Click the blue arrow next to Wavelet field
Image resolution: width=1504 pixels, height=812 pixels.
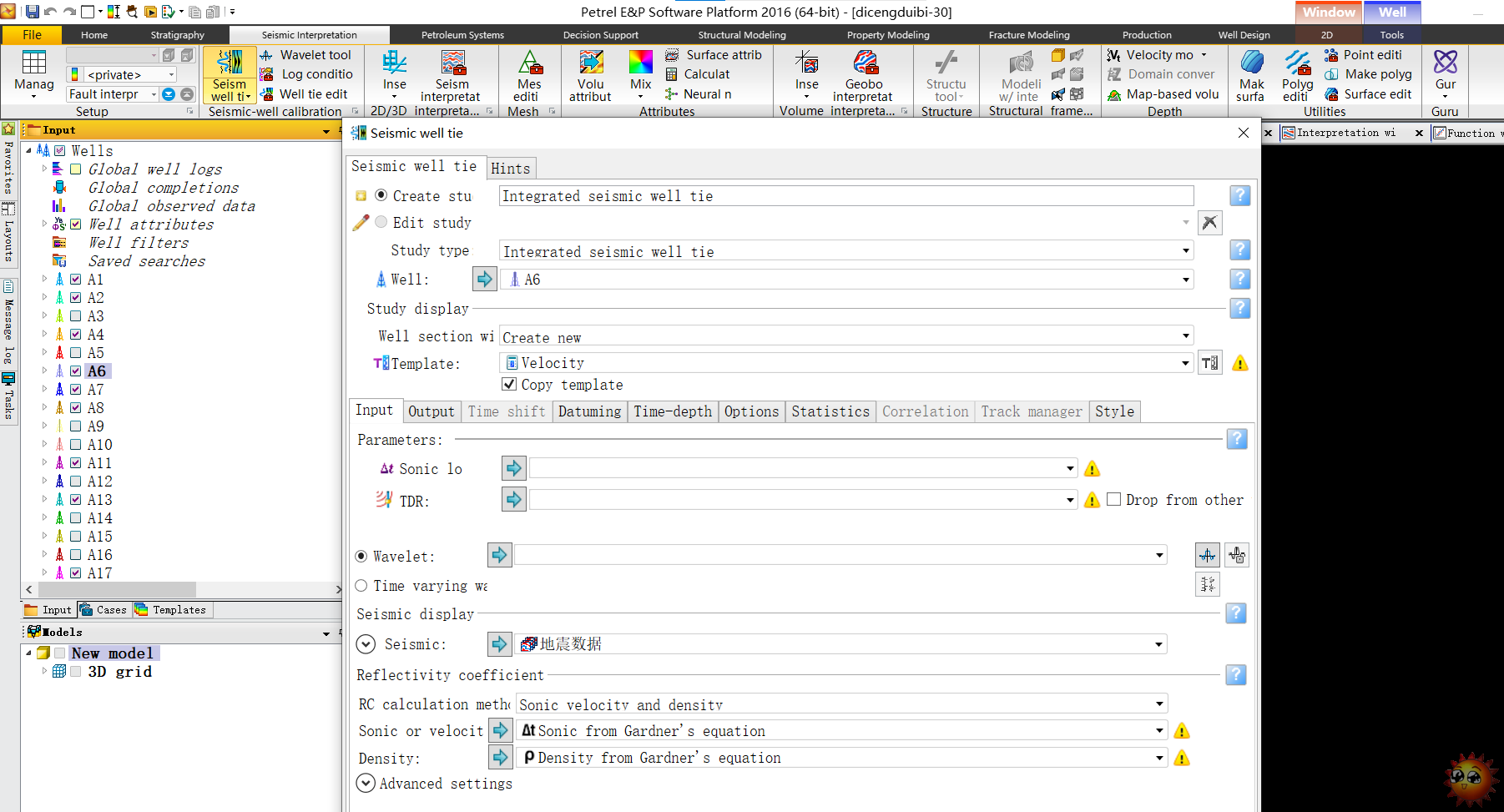499,555
